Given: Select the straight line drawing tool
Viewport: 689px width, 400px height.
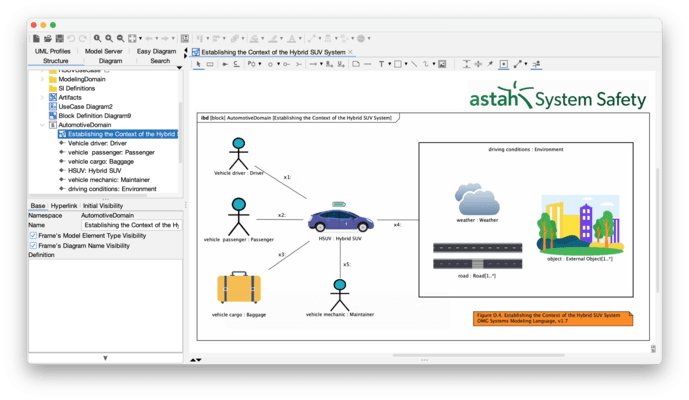Looking at the screenshot, I should pyautogui.click(x=414, y=64).
